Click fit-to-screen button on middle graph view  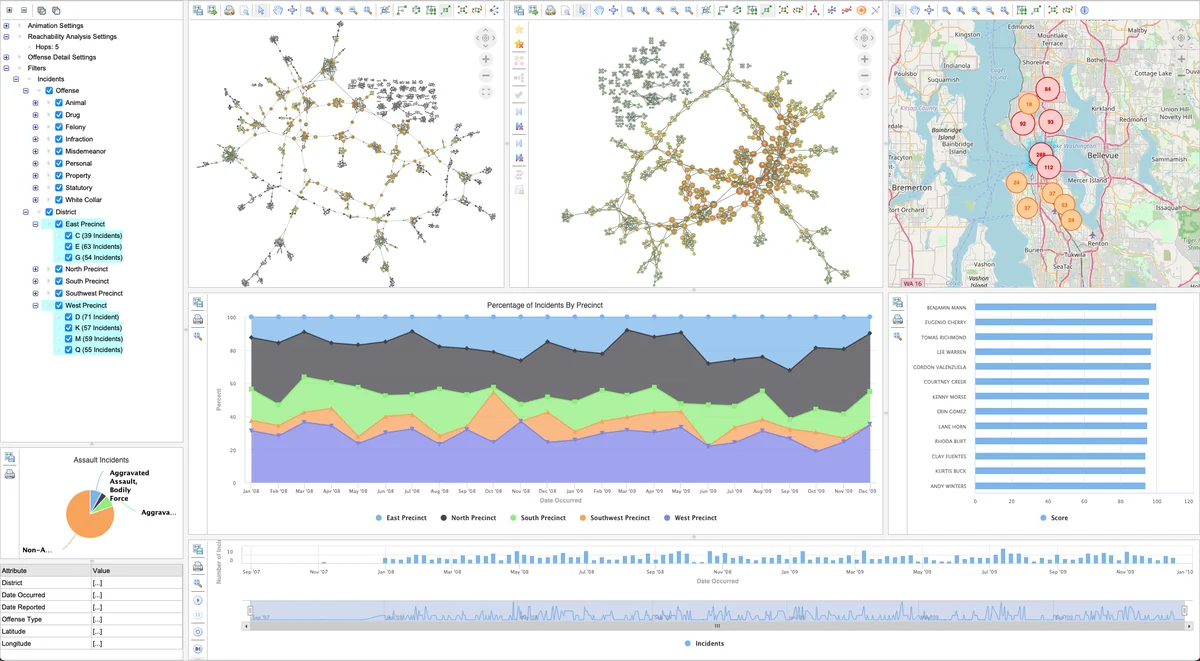[x=865, y=92]
